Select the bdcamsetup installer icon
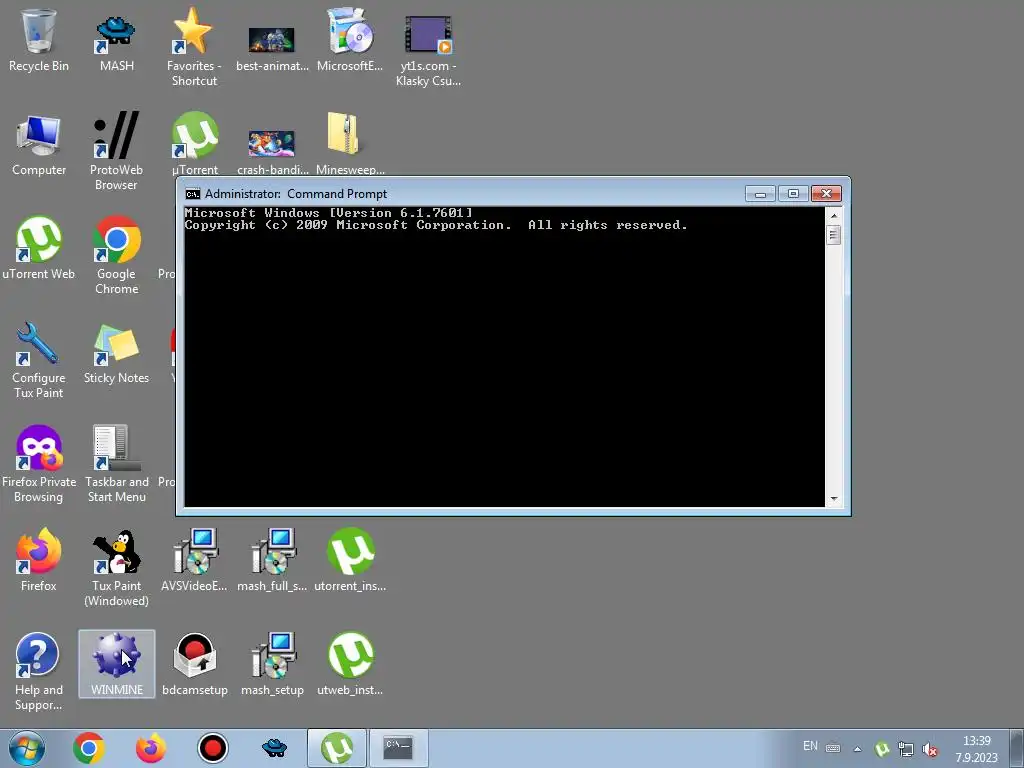 195,664
